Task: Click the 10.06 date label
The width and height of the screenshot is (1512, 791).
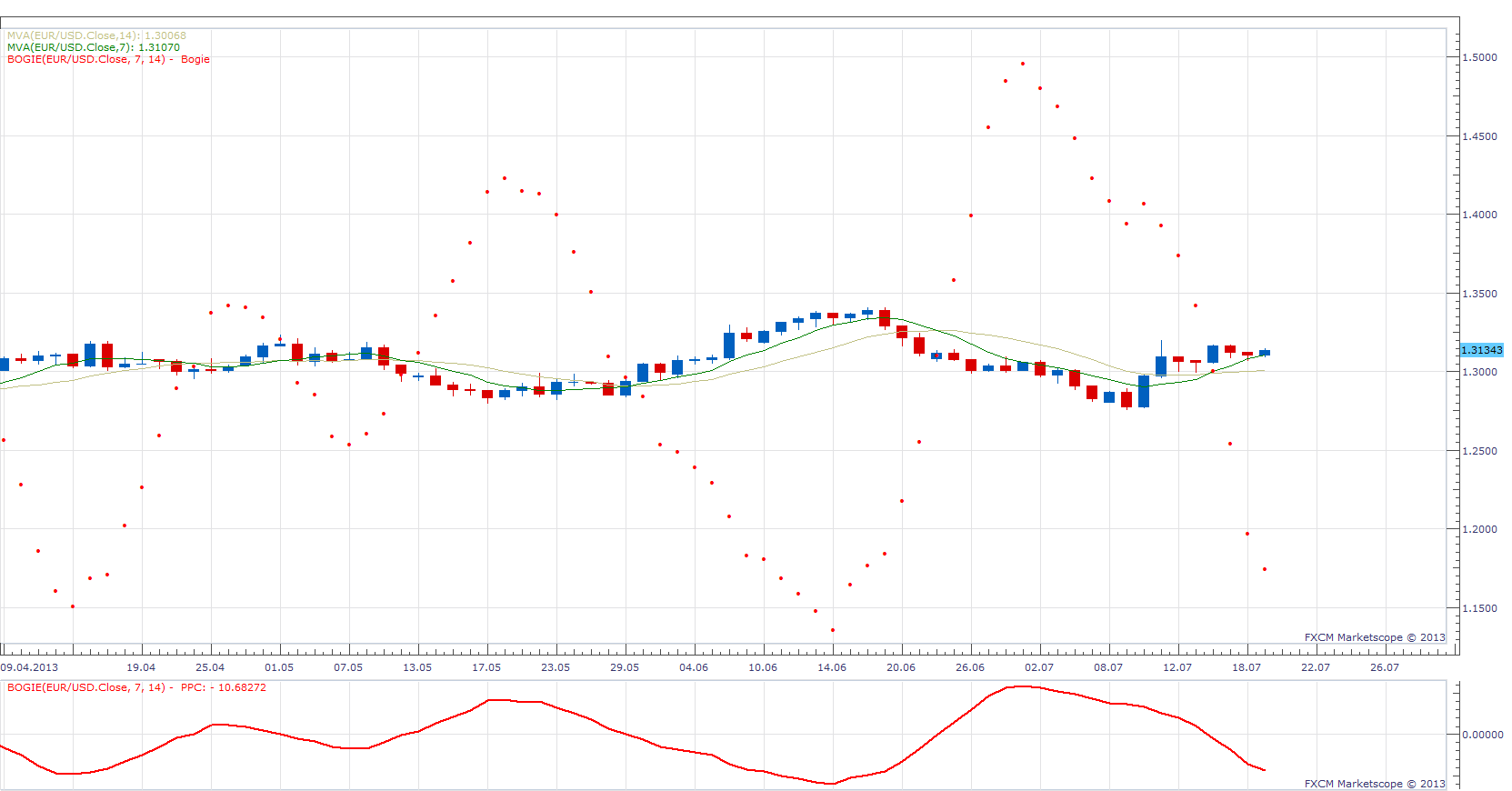Action: (x=763, y=667)
